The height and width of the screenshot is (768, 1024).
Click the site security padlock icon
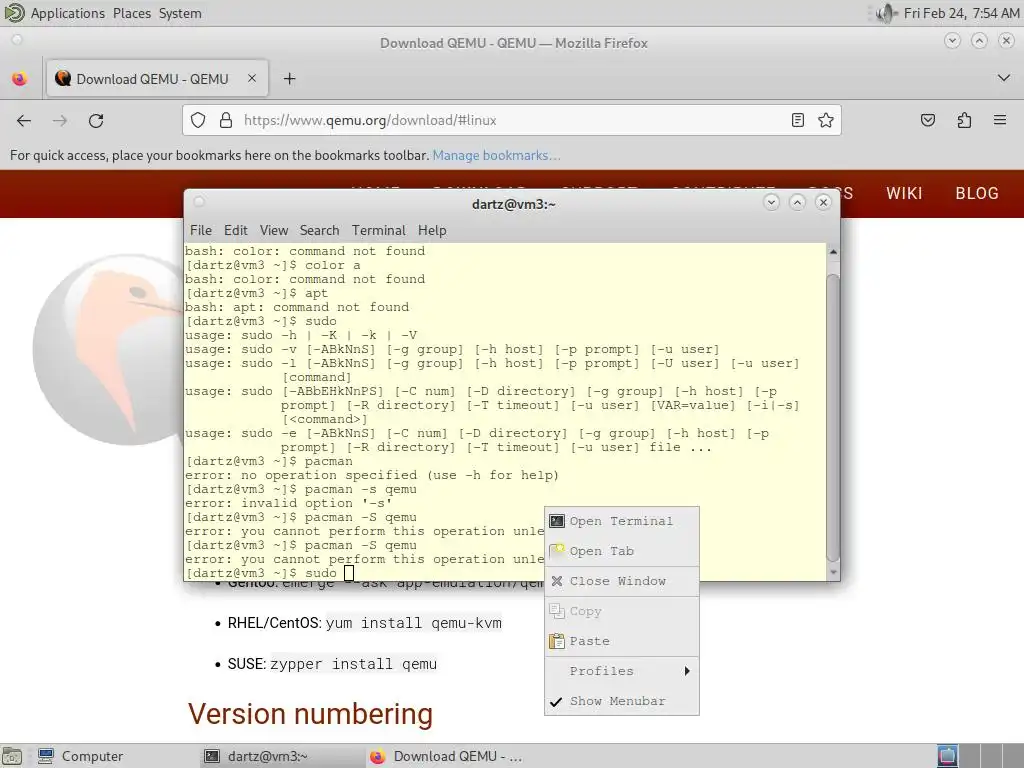click(x=226, y=120)
